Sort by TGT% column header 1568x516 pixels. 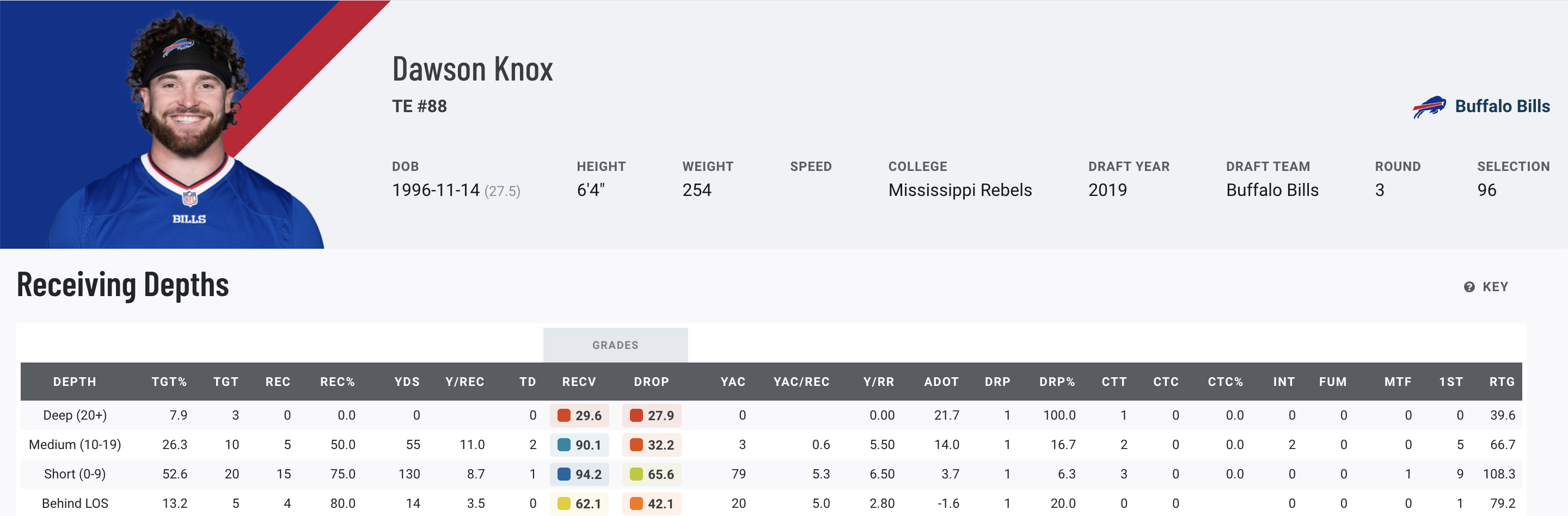click(169, 382)
